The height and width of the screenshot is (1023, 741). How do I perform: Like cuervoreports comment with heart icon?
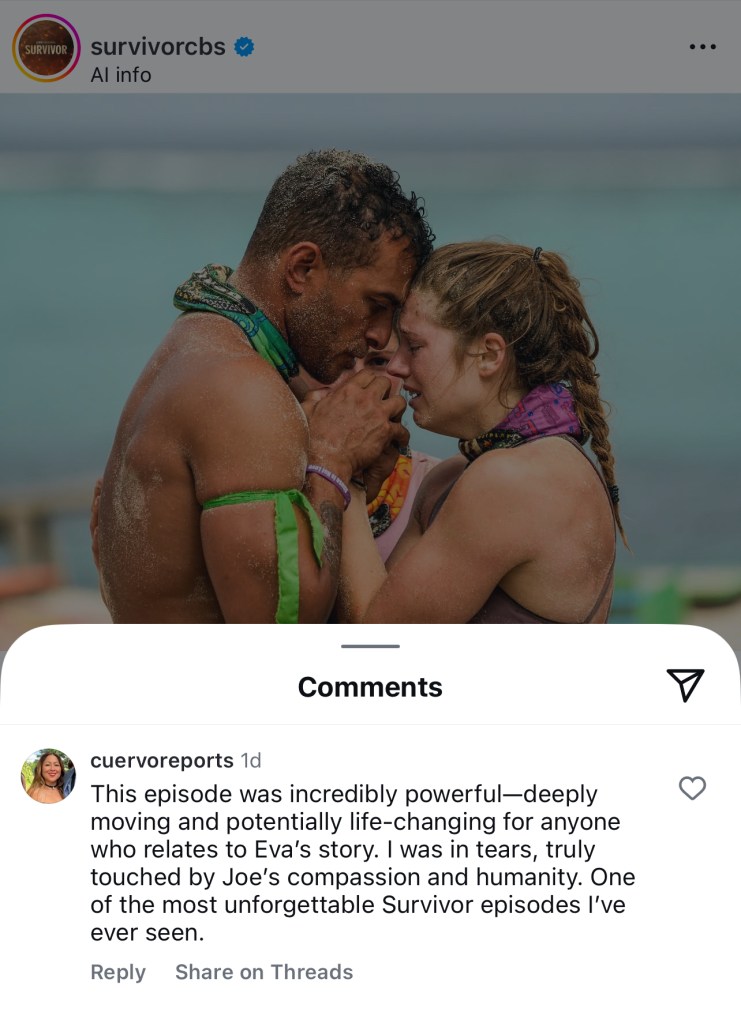[x=692, y=788]
